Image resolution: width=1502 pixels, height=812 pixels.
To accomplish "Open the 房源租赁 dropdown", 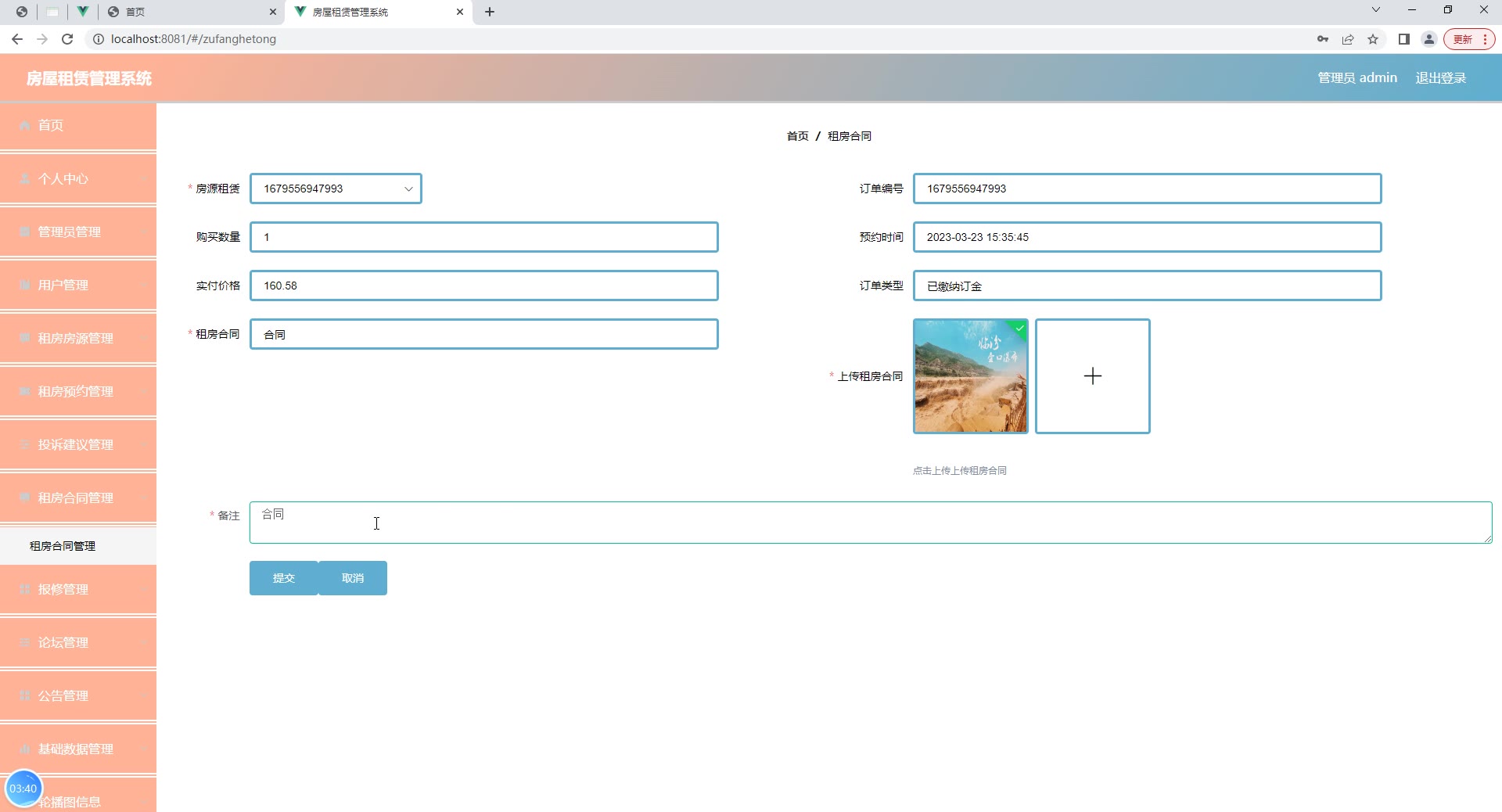I will click(336, 189).
